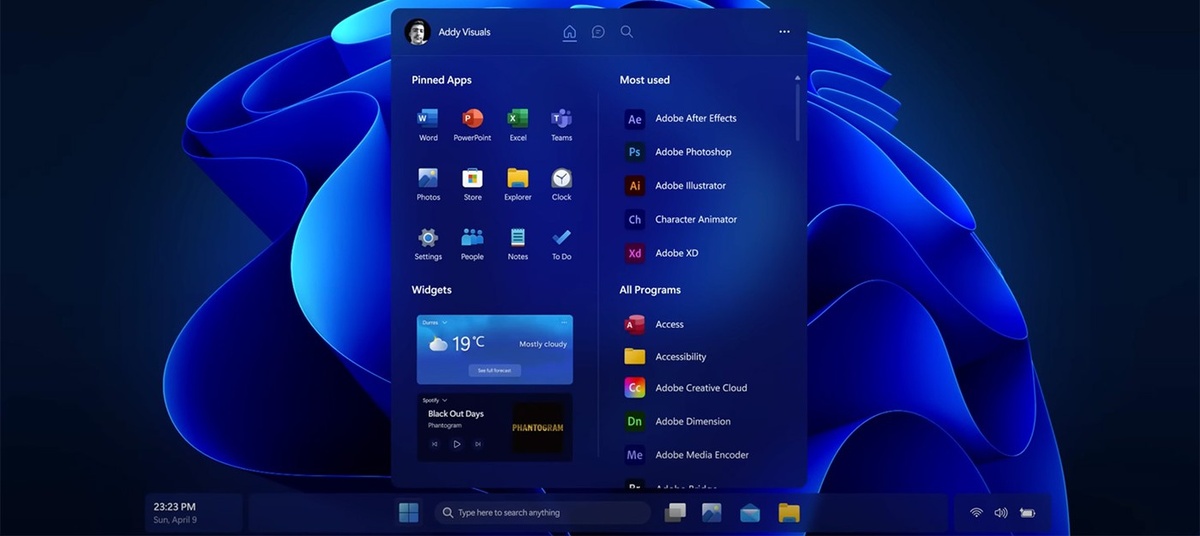The image size is (1200, 536).
Task: Click the Adobe Media Encoder icon
Action: click(635, 455)
